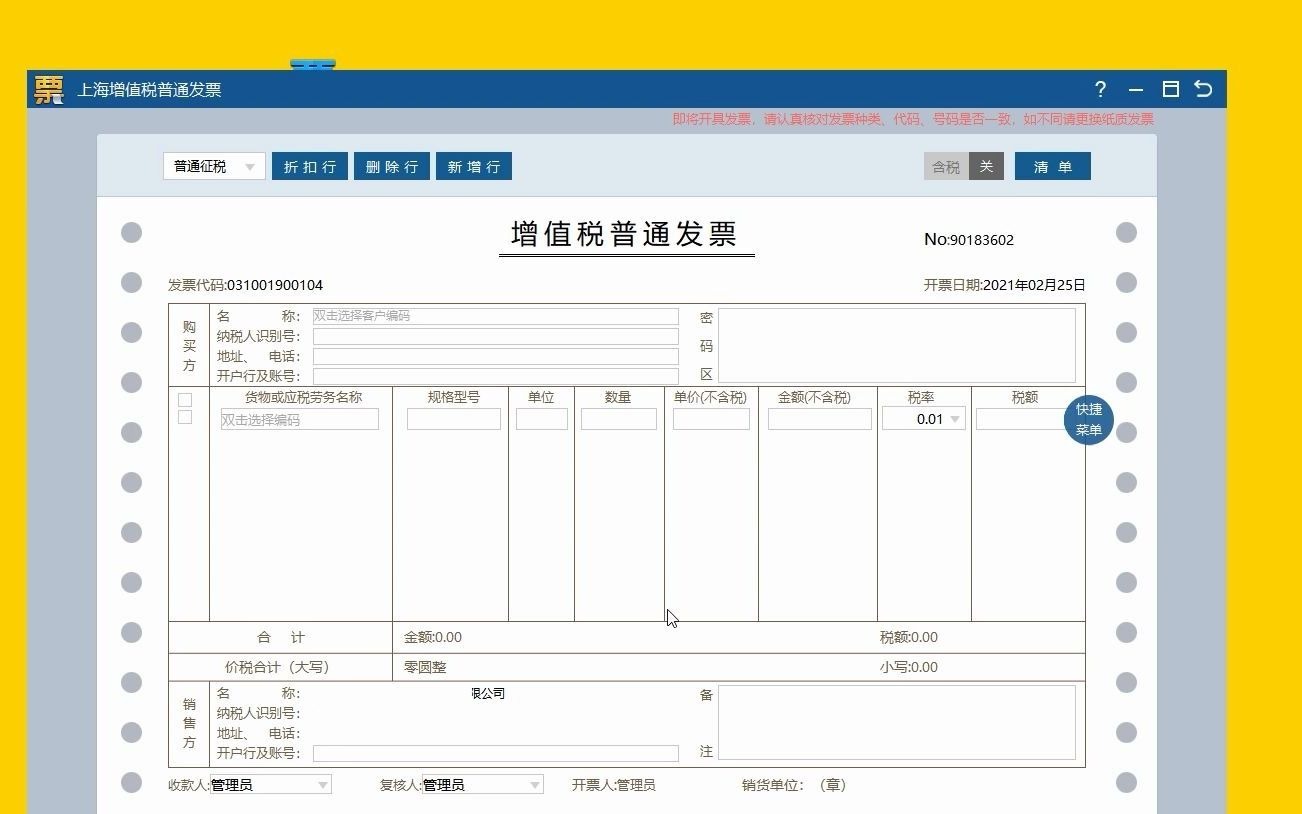Screen dimensions: 1302x814
Task: Tick the lower checkbox in item row
Action: 185,417
